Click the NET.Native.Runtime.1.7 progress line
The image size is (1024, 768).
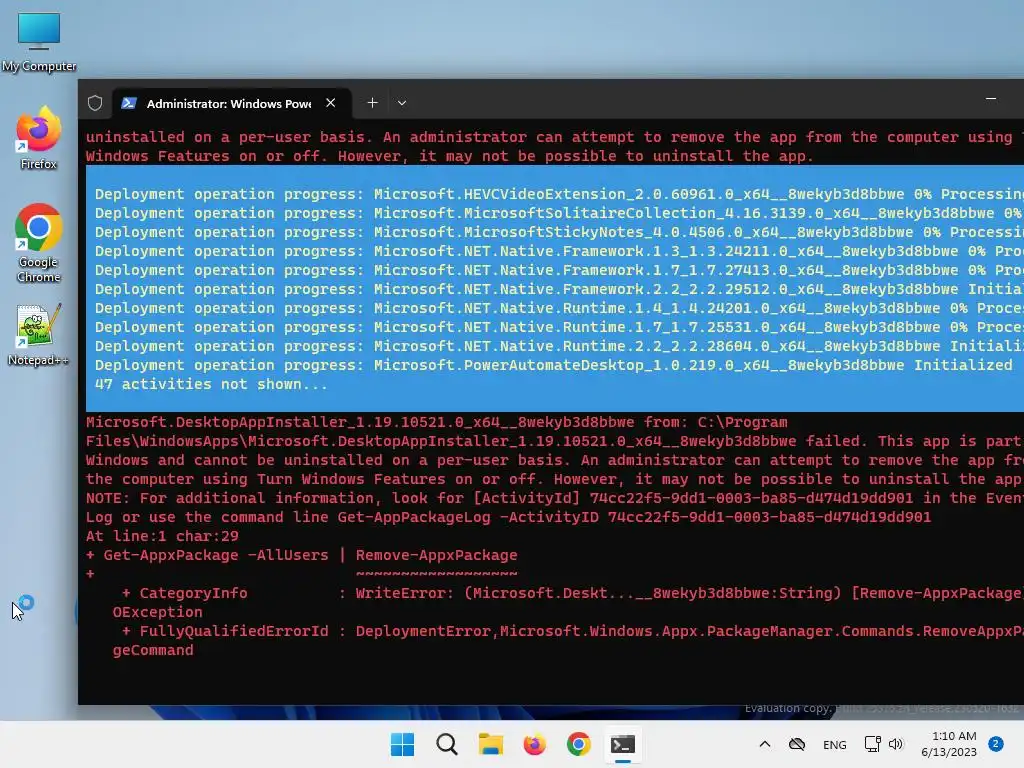tap(559, 327)
